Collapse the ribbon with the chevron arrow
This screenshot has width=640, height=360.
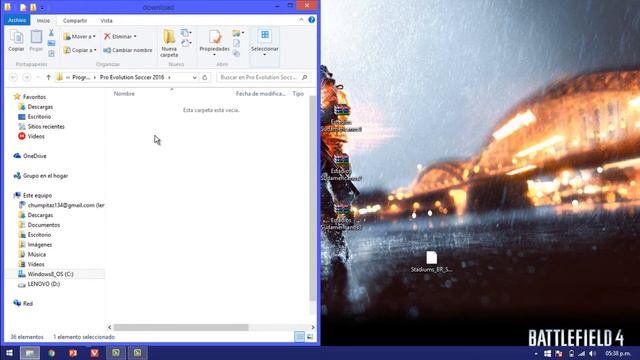tap(301, 20)
